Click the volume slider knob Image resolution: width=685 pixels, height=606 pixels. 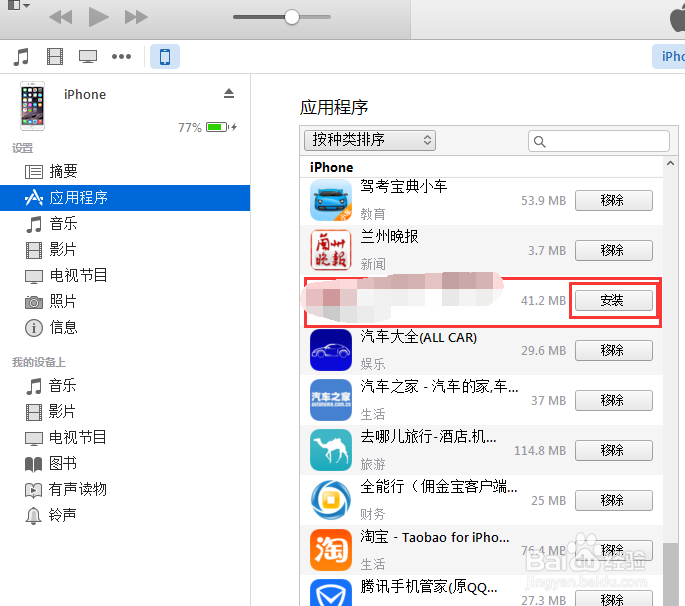click(292, 17)
